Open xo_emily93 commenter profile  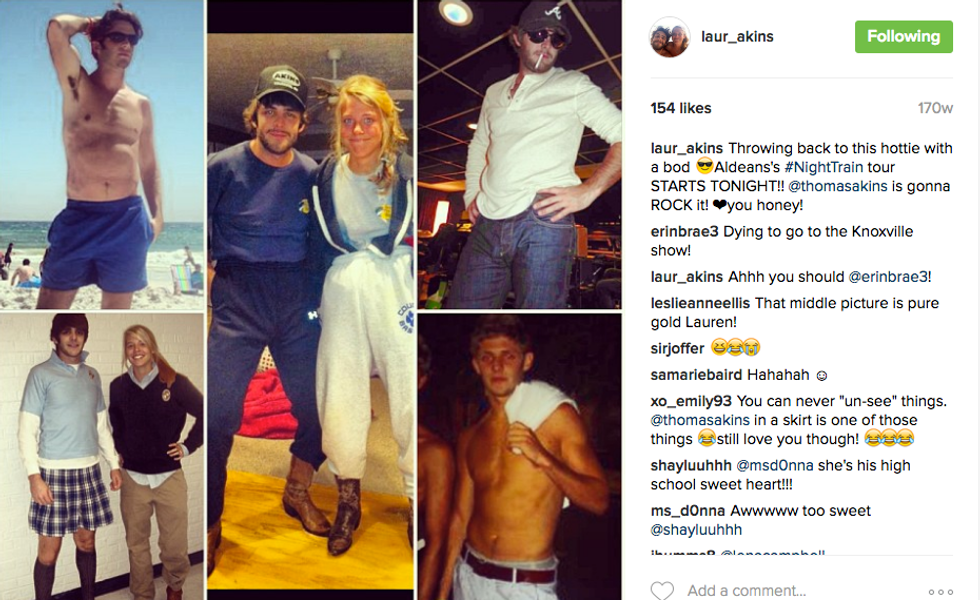pos(691,401)
